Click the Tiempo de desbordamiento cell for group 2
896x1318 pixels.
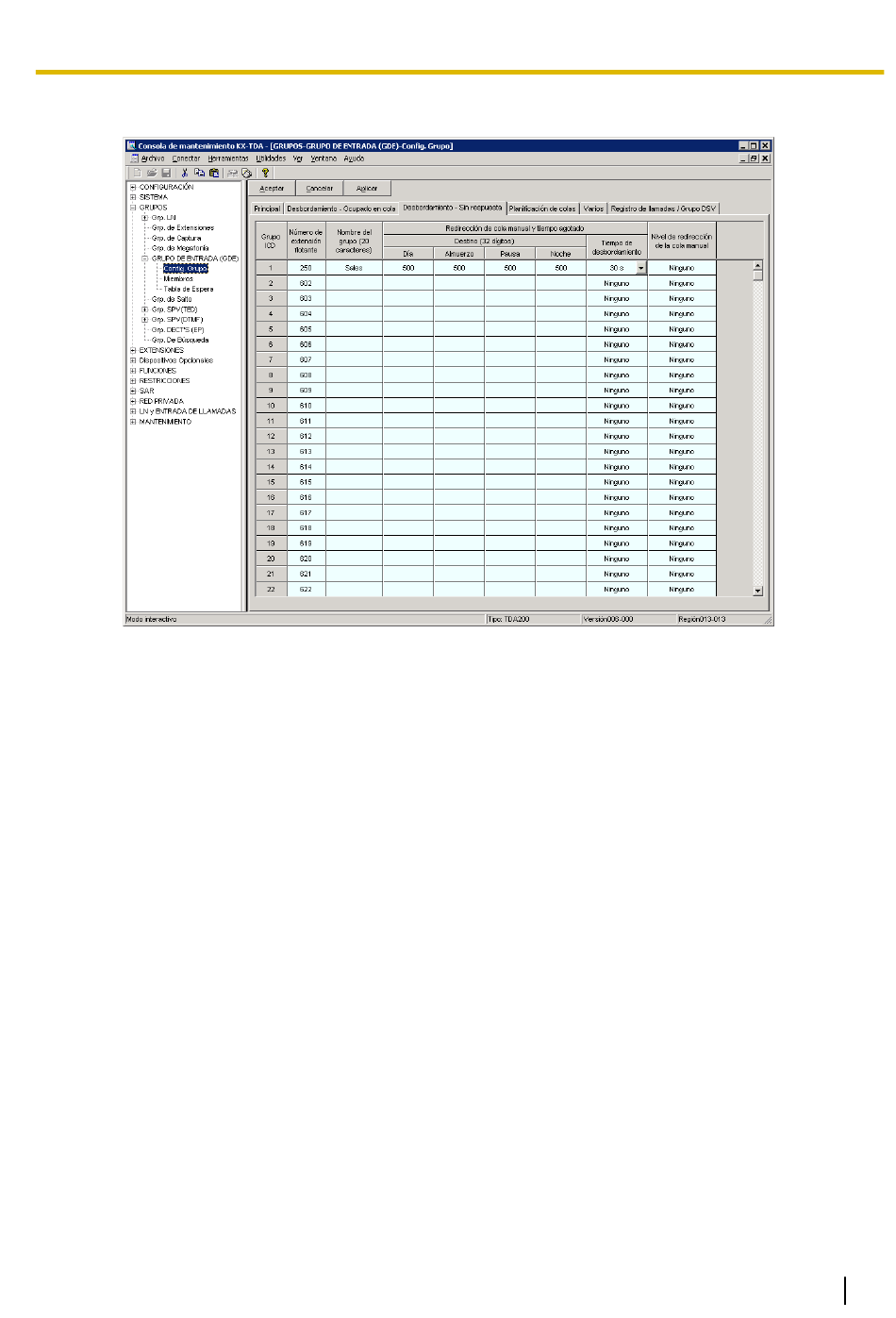(617, 283)
